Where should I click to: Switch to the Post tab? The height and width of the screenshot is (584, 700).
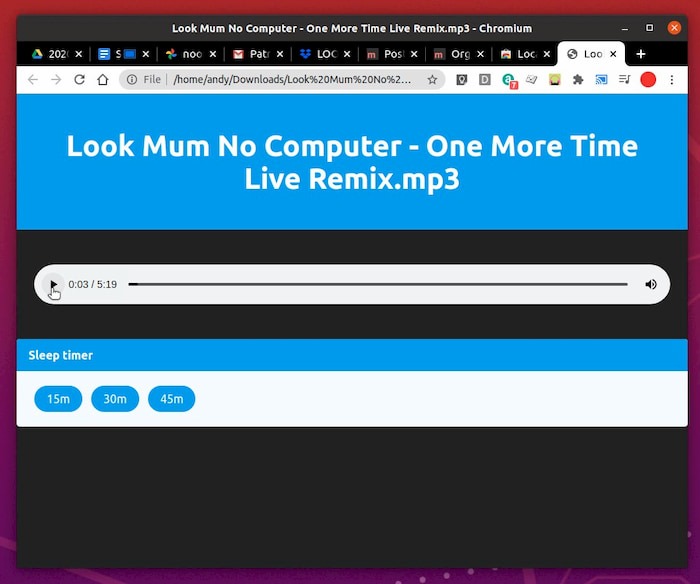click(385, 54)
